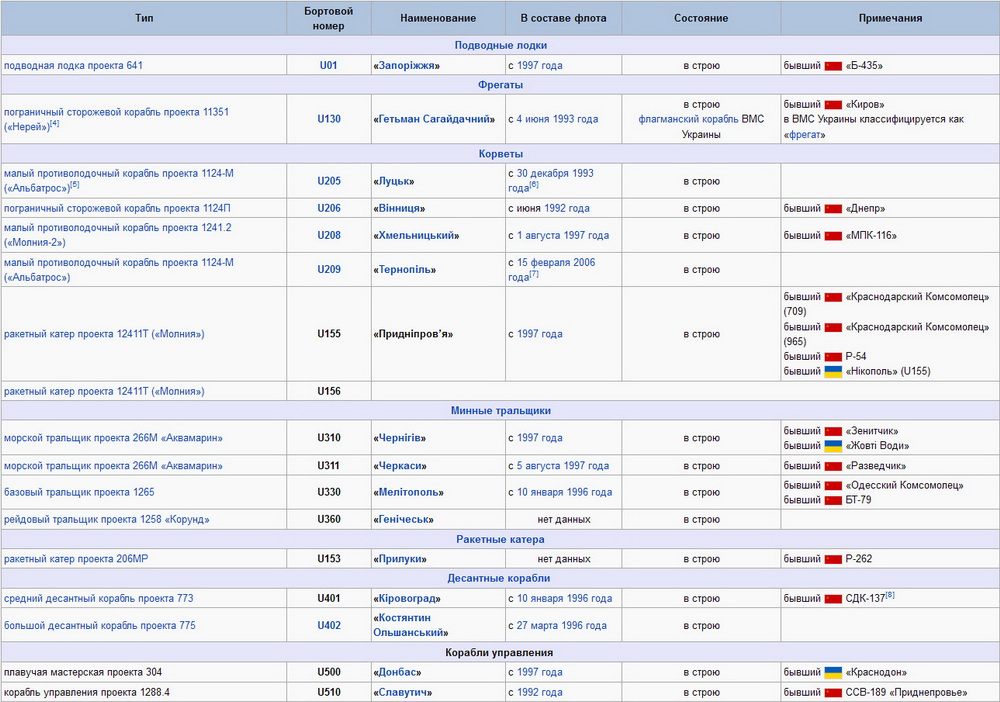Open the «Вінниця» ship link
This screenshot has width=1000, height=702.
click(399, 208)
